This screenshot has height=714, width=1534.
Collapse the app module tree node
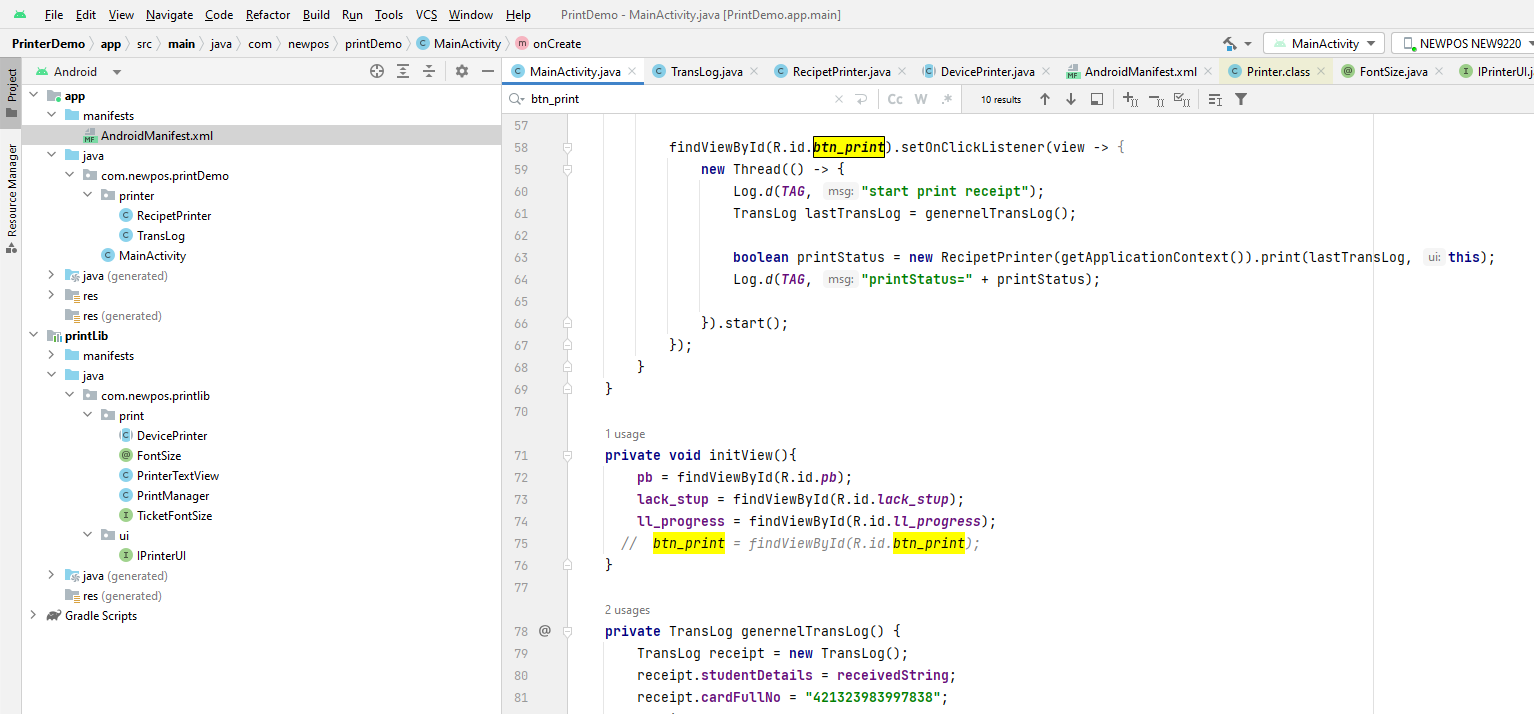34,95
